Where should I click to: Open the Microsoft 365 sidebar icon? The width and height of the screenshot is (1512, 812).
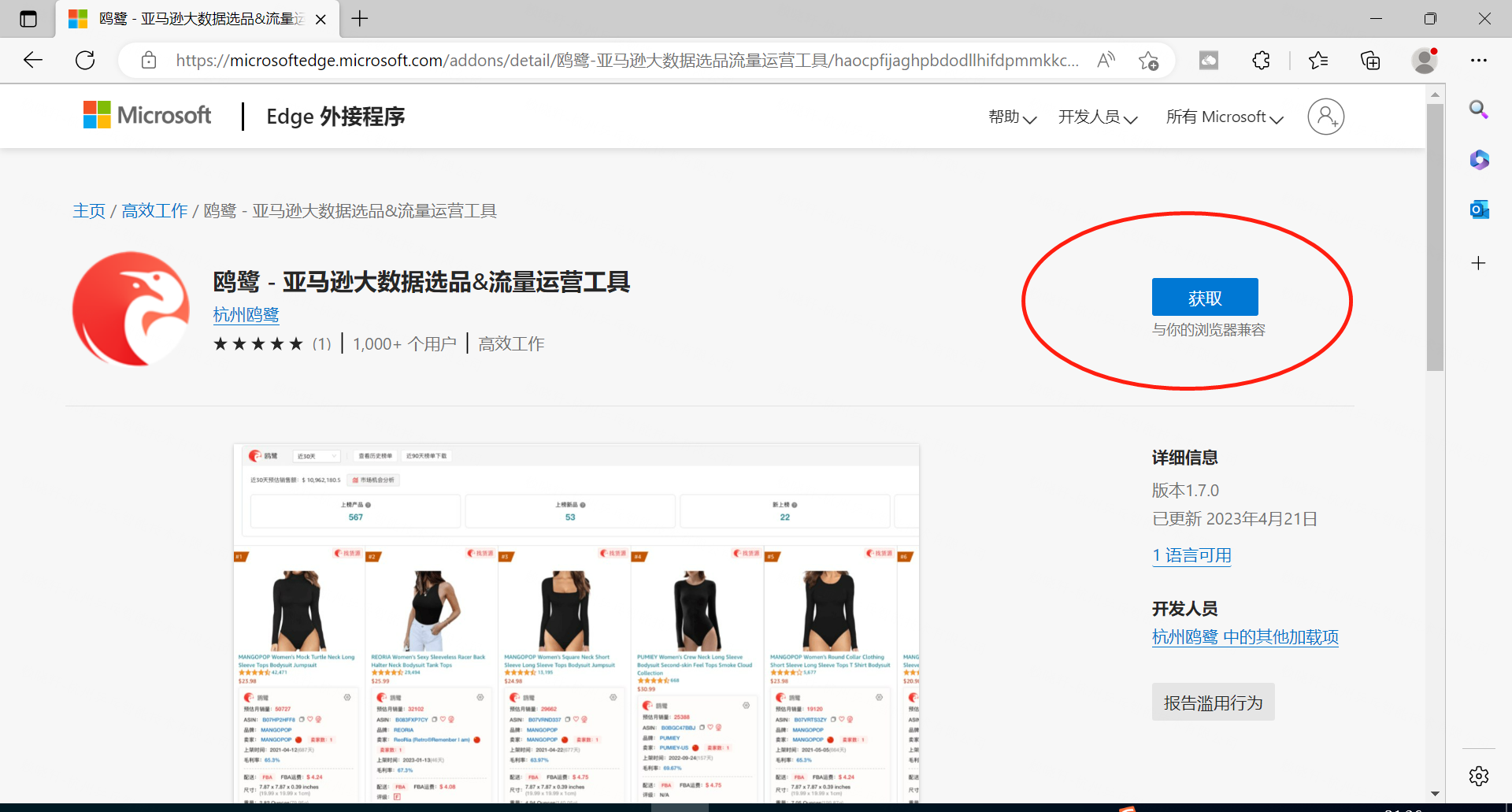click(x=1479, y=160)
